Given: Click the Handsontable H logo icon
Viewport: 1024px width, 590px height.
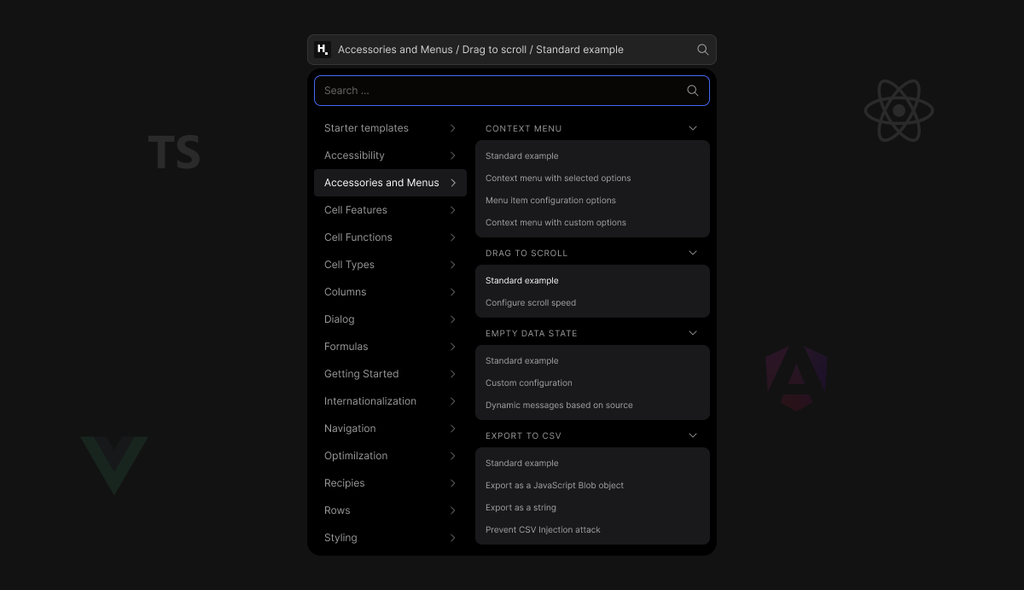Looking at the screenshot, I should click(x=322, y=50).
